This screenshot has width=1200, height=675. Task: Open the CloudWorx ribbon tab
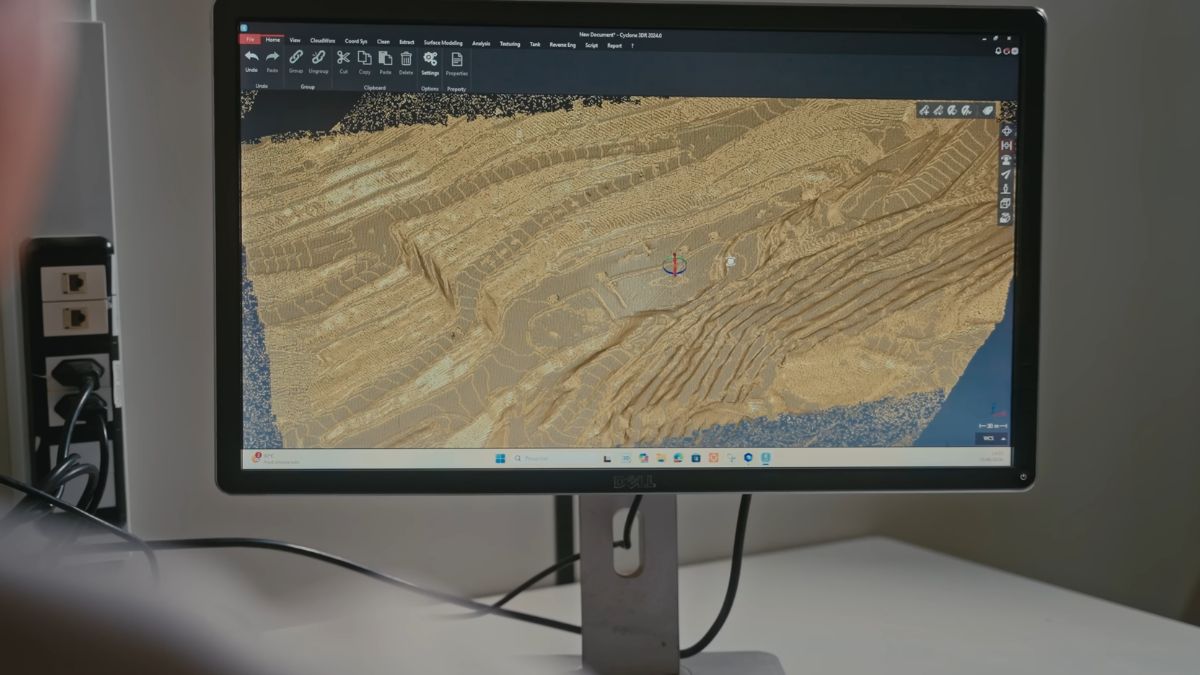tap(323, 41)
